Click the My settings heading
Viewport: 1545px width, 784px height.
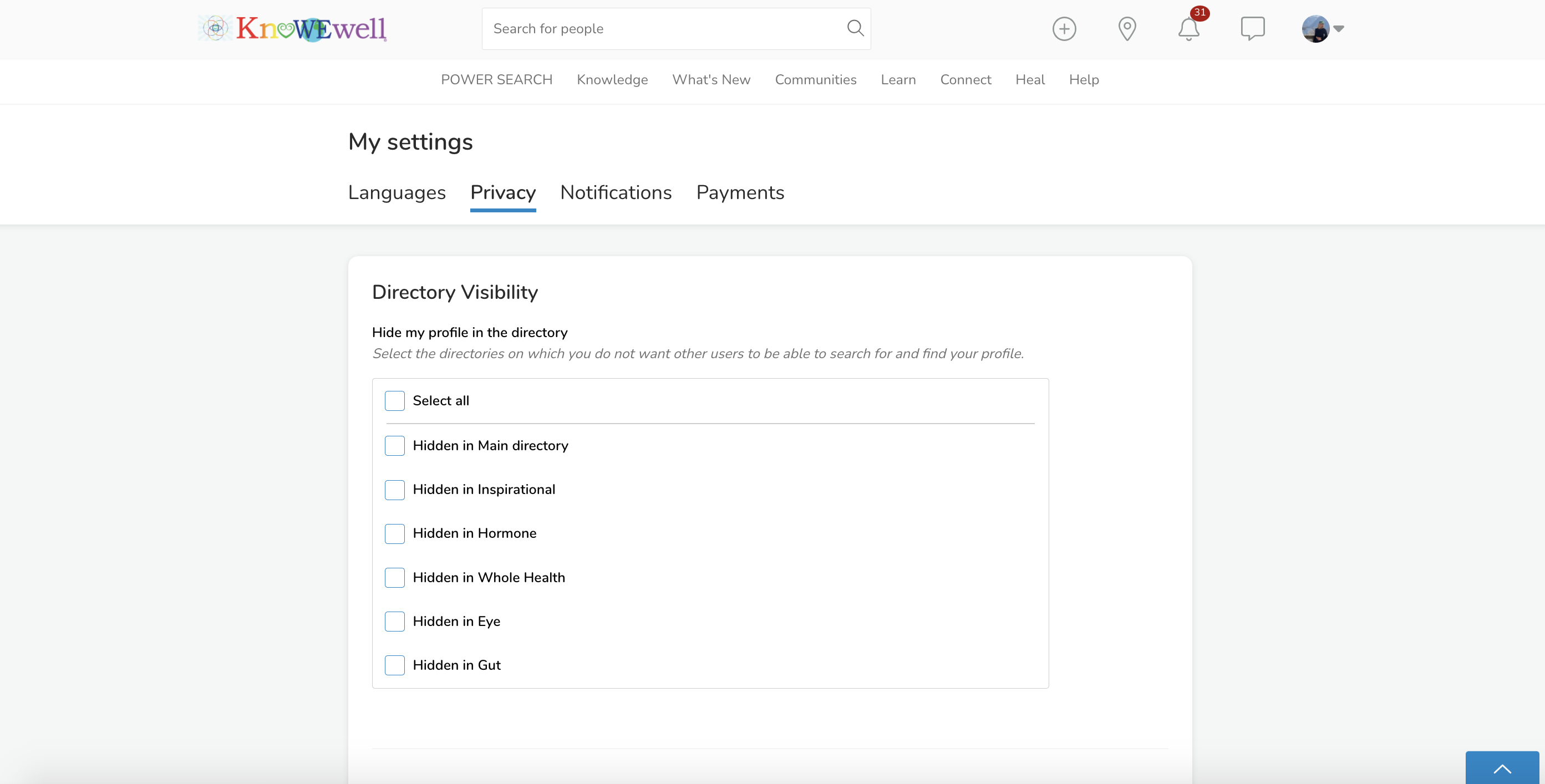pos(410,142)
